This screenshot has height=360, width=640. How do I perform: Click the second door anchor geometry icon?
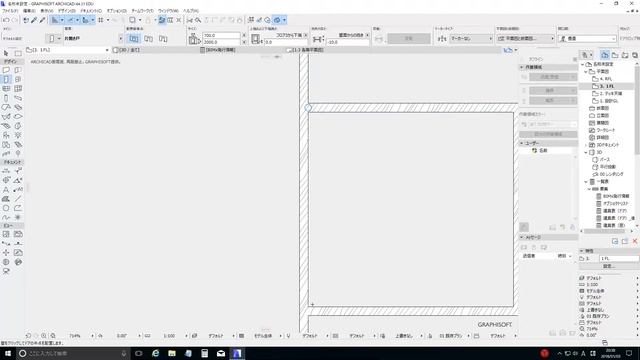(x=149, y=39)
